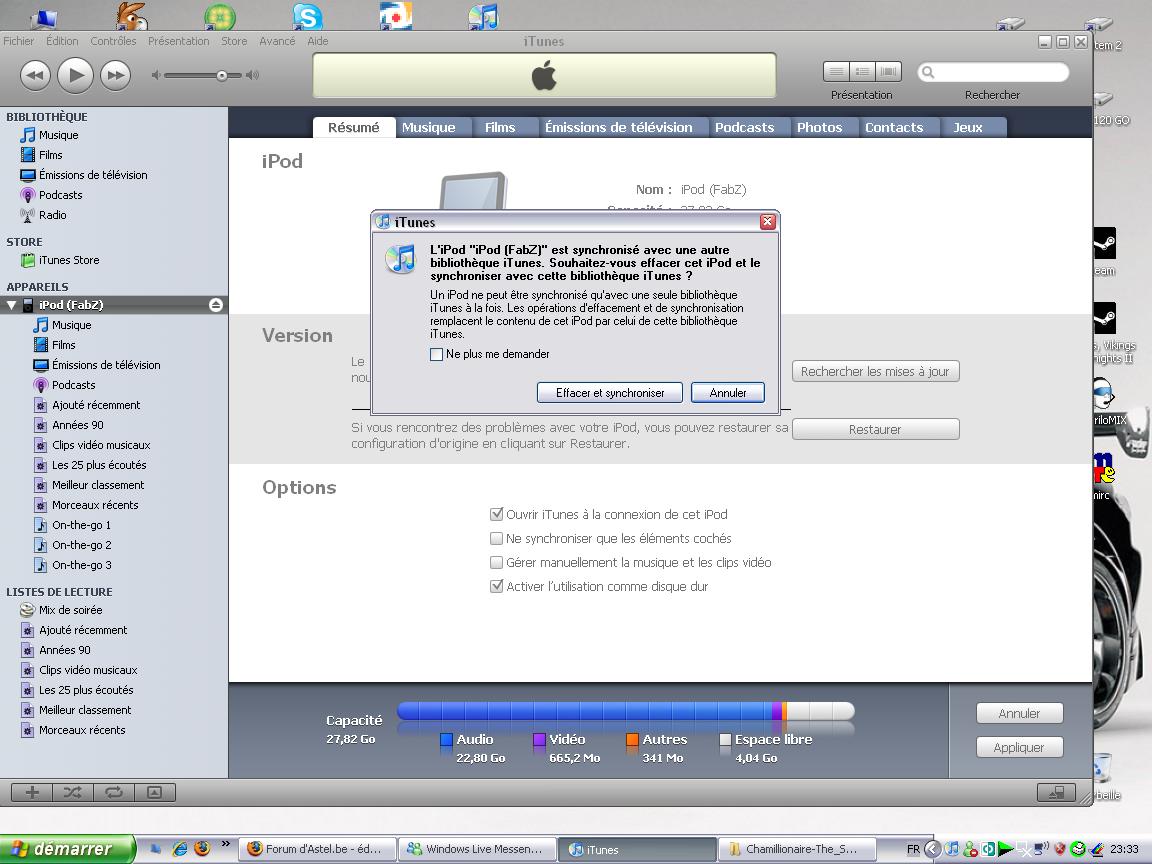Open the search field magnifier dropdown
Image resolution: width=1152 pixels, height=864 pixels.
coord(929,72)
